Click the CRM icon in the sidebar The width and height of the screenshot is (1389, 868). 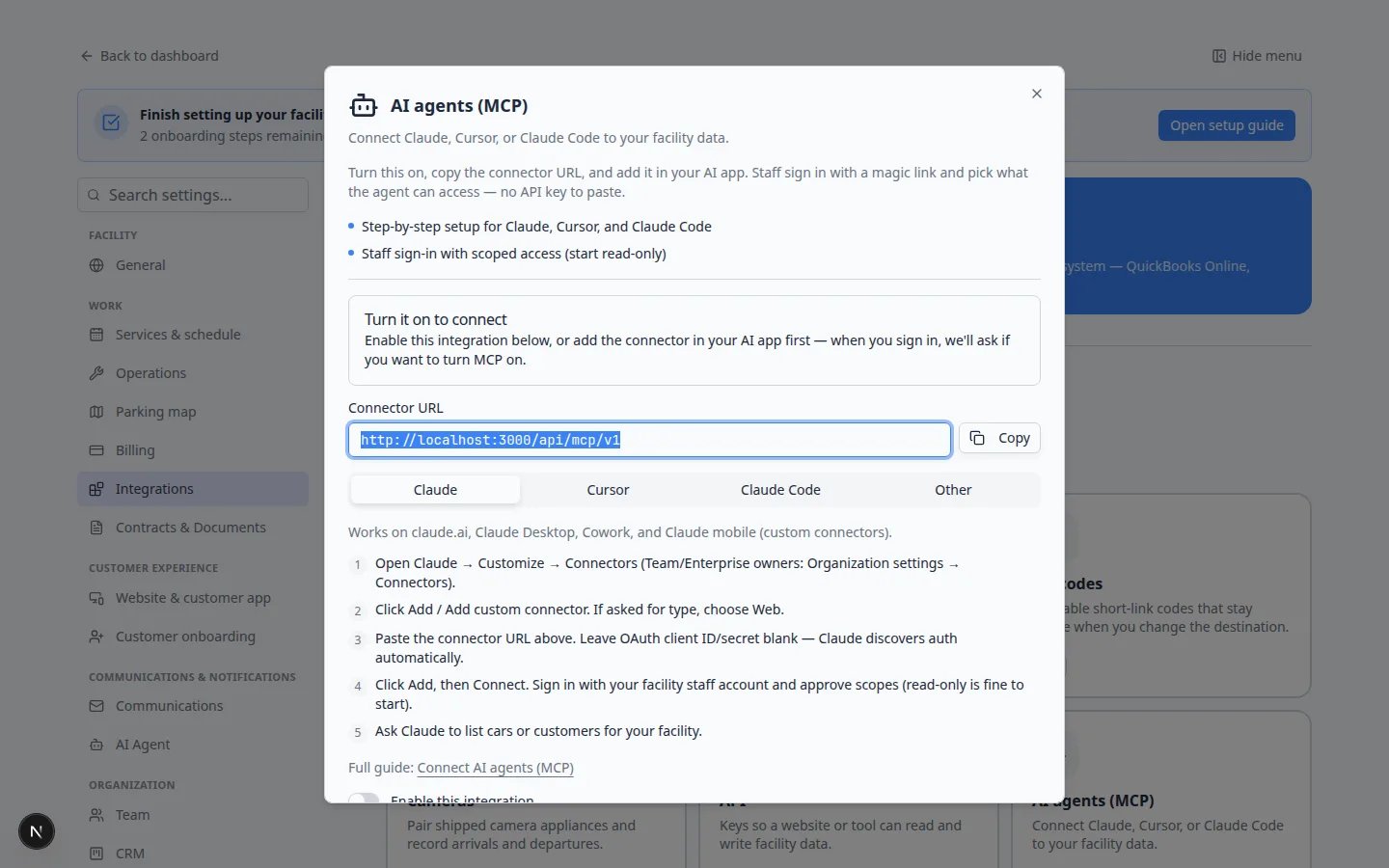click(96, 854)
